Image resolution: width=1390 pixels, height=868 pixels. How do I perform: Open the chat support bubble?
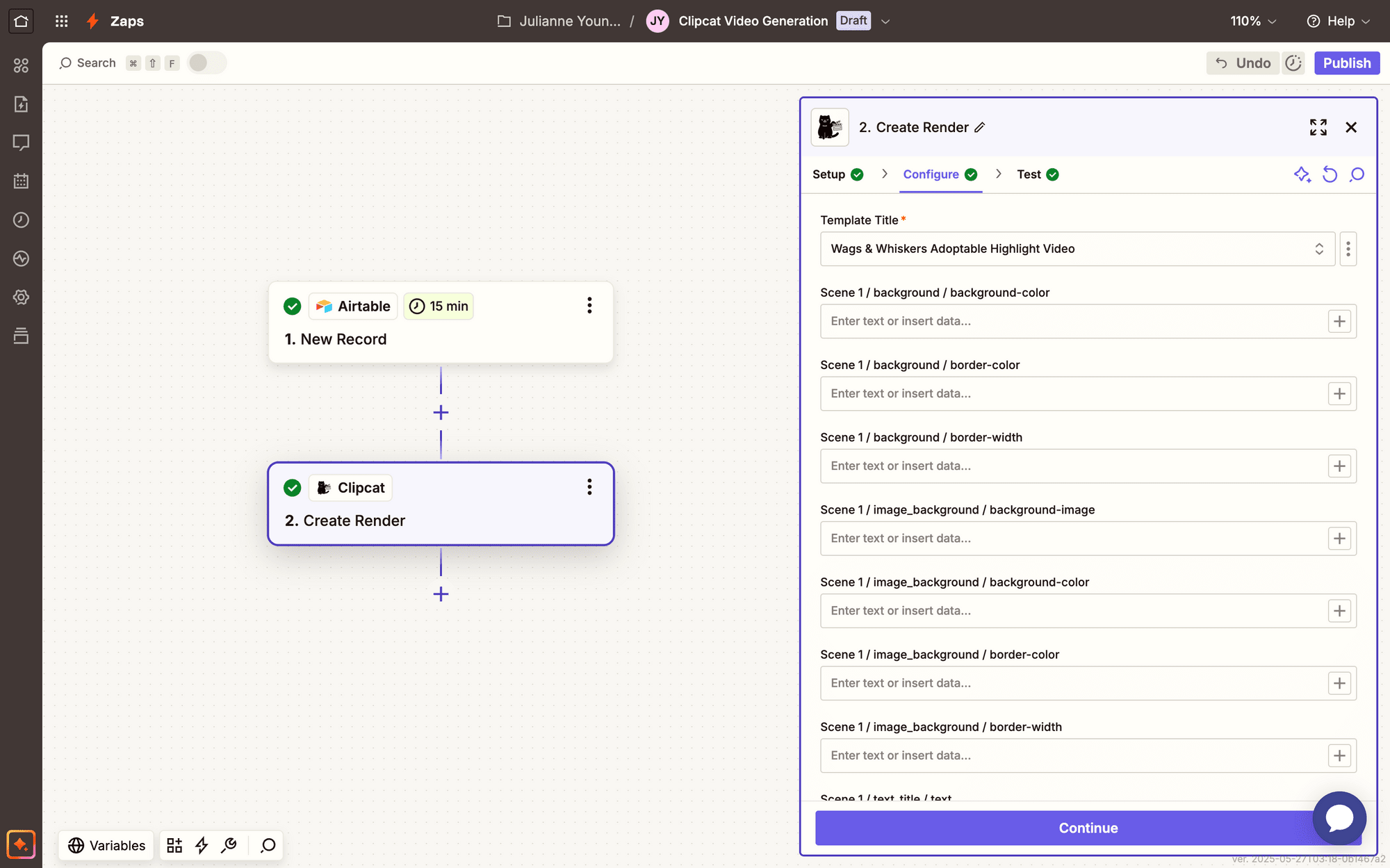1339,818
